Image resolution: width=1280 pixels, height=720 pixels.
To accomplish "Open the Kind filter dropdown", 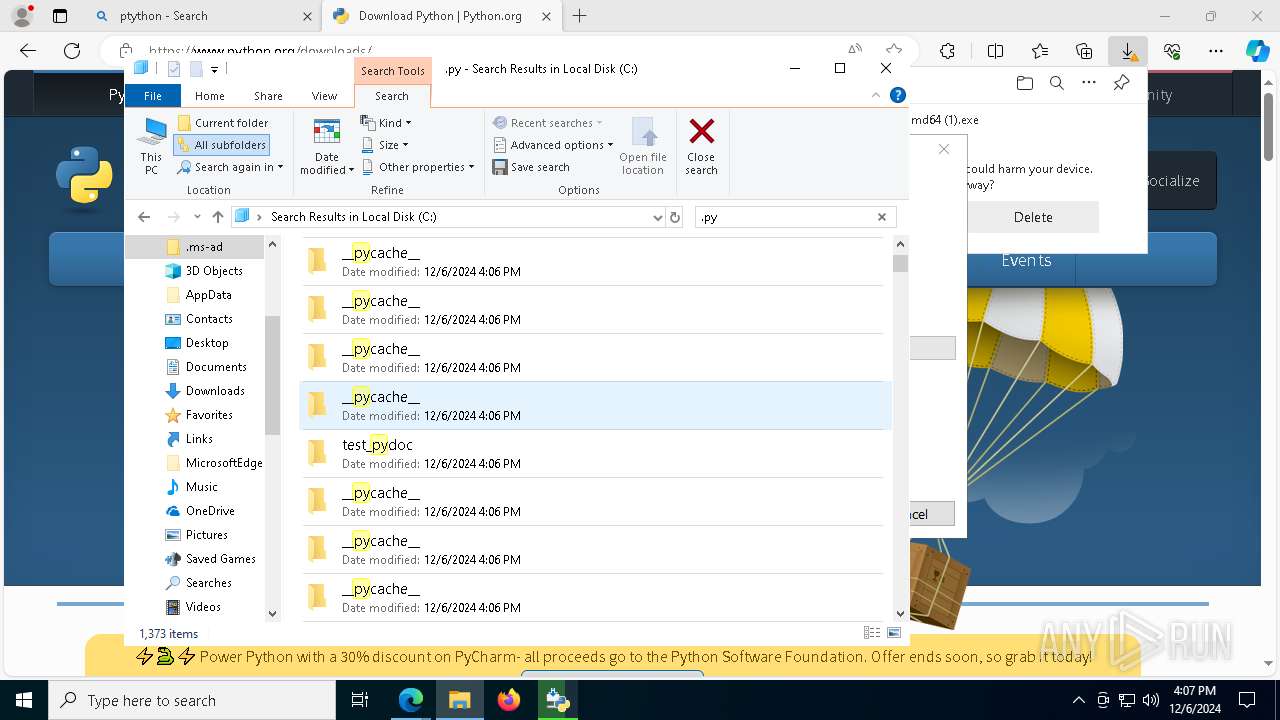I will pos(386,123).
